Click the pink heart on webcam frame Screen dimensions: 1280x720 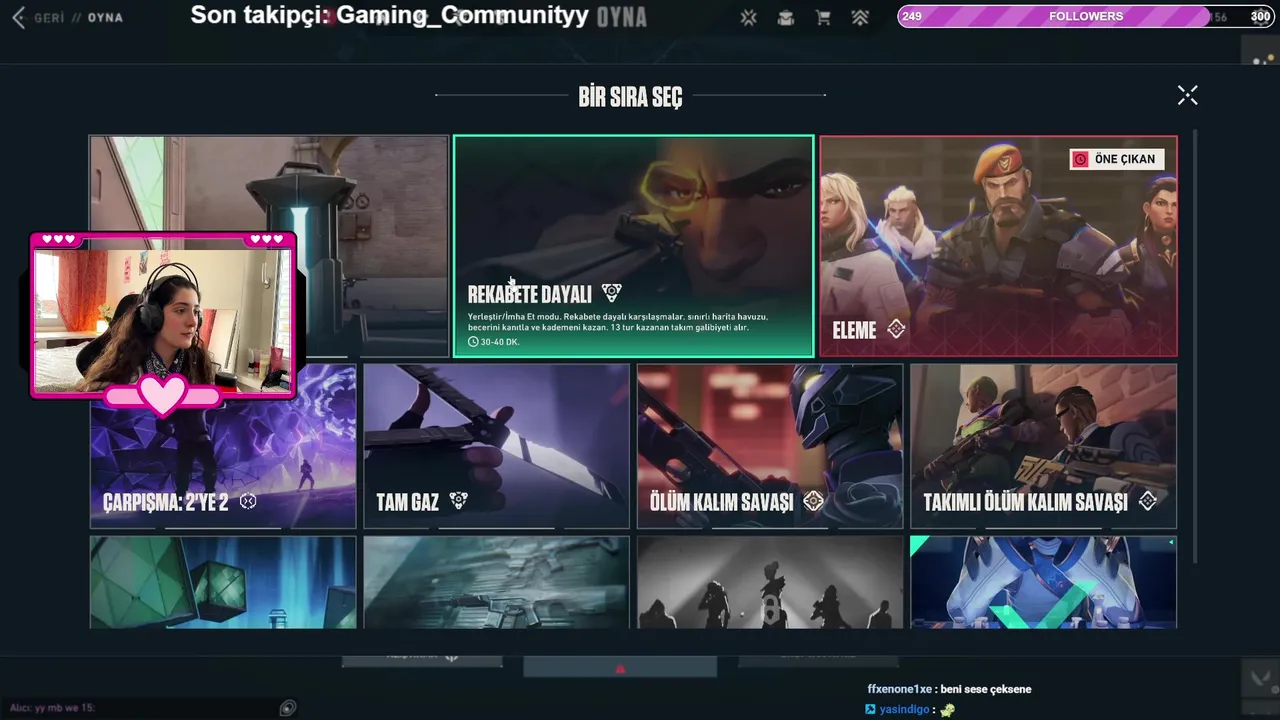[x=162, y=395]
